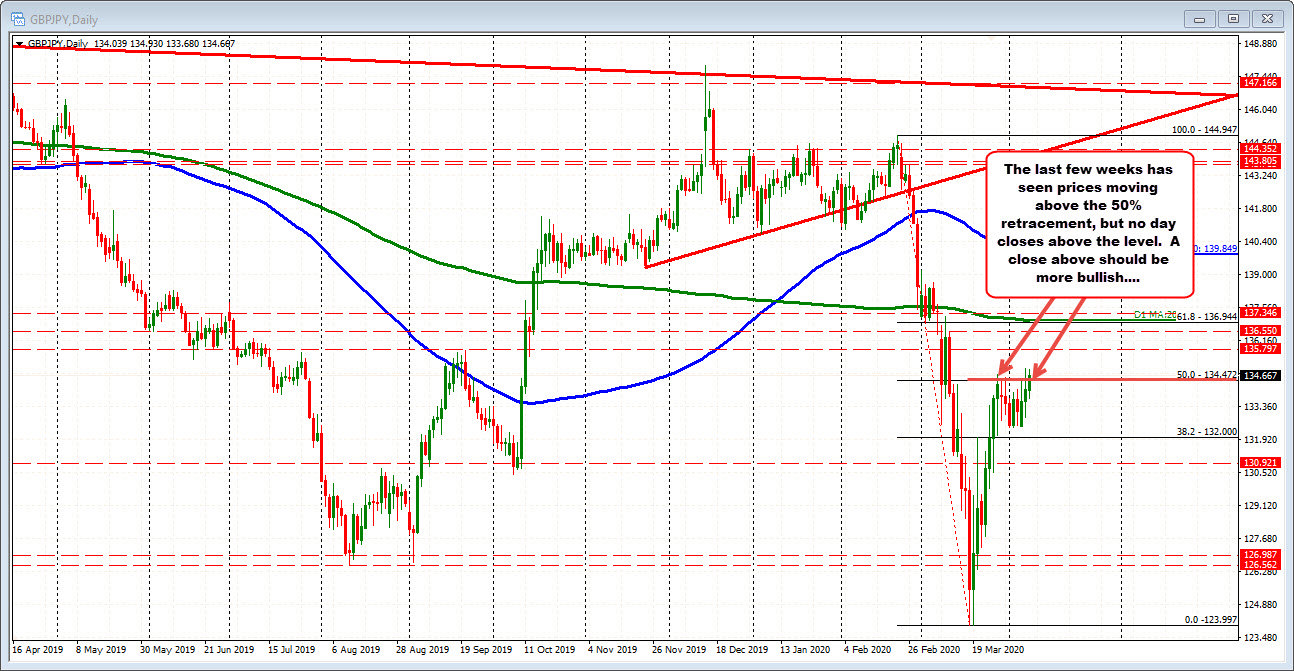Click the Fibonacci label 100.0 - 144.947

[x=1206, y=130]
